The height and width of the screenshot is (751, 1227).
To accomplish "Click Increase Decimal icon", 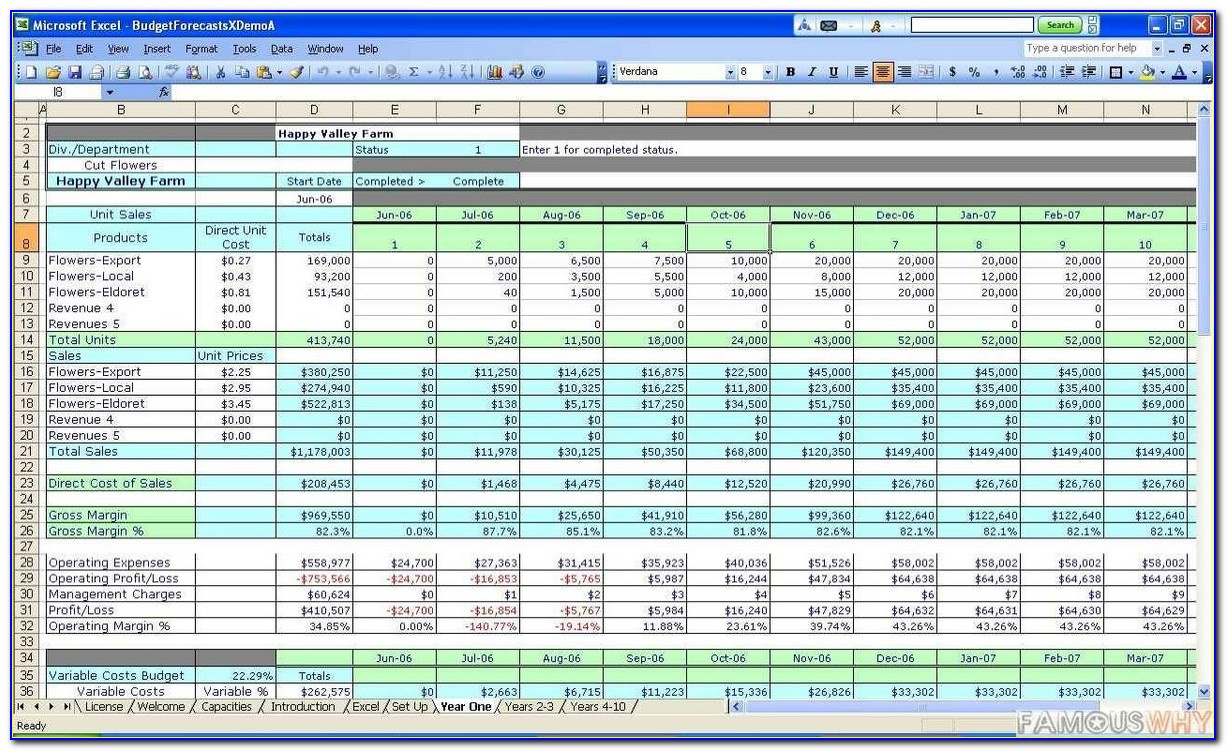I will 1017,72.
